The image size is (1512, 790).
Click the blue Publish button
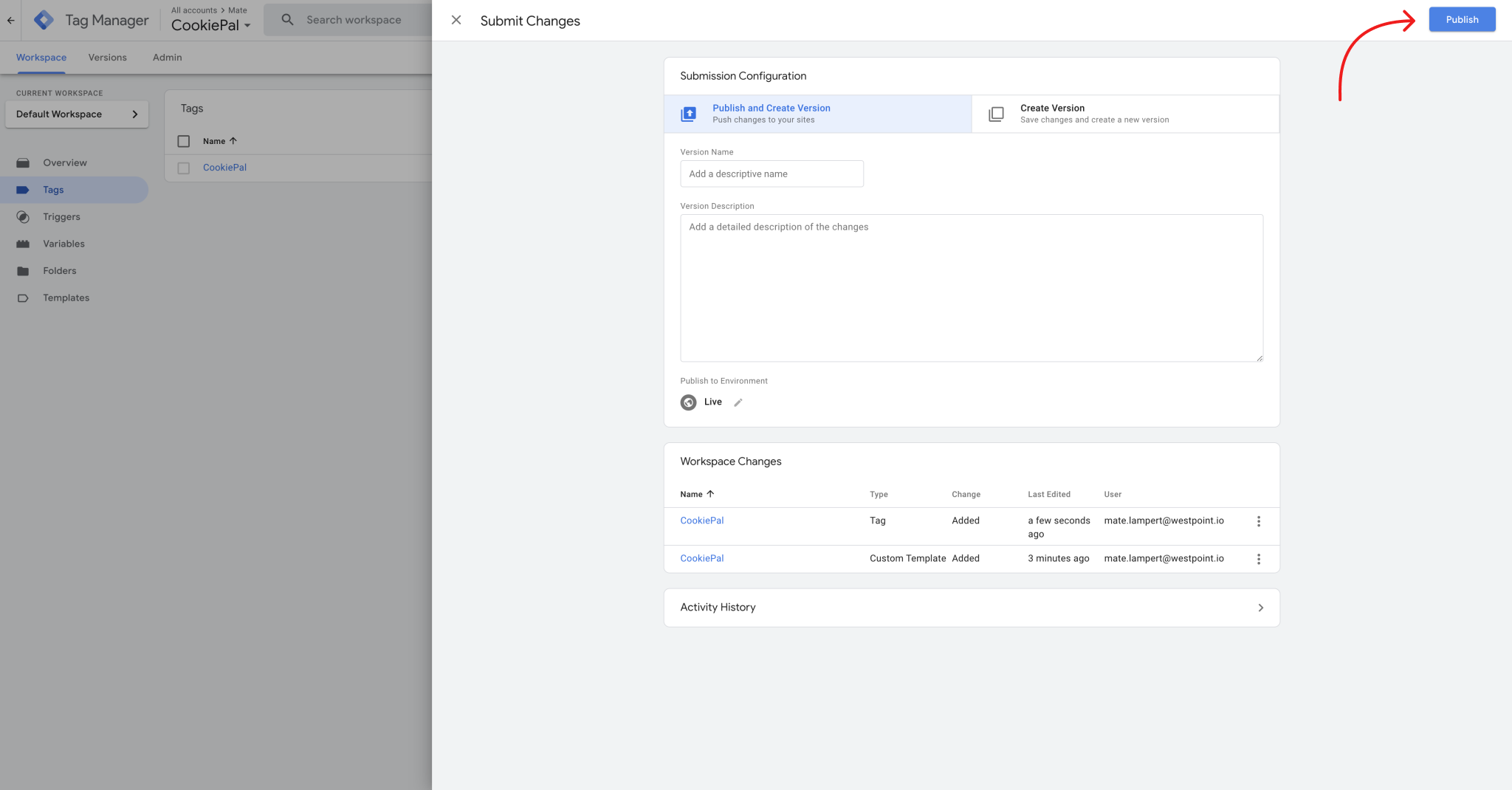click(1461, 20)
